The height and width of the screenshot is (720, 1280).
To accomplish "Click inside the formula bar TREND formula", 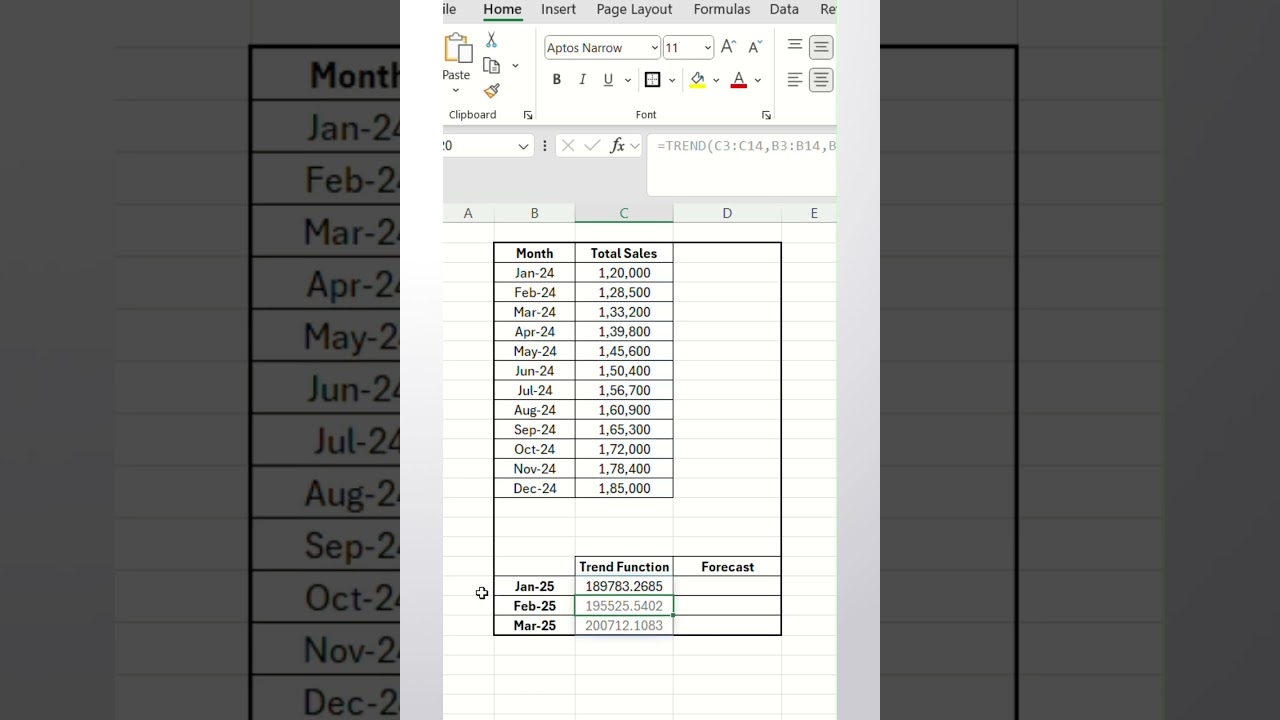I will (745, 146).
